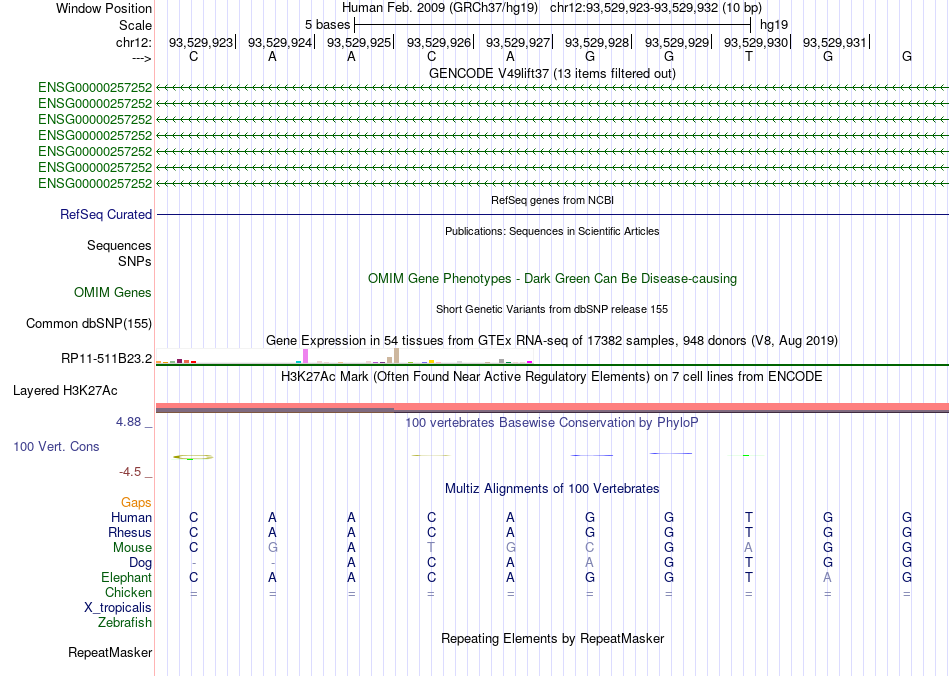Open the RepeatMasker track label
Viewport: 950px width, 676px height.
[110, 652]
